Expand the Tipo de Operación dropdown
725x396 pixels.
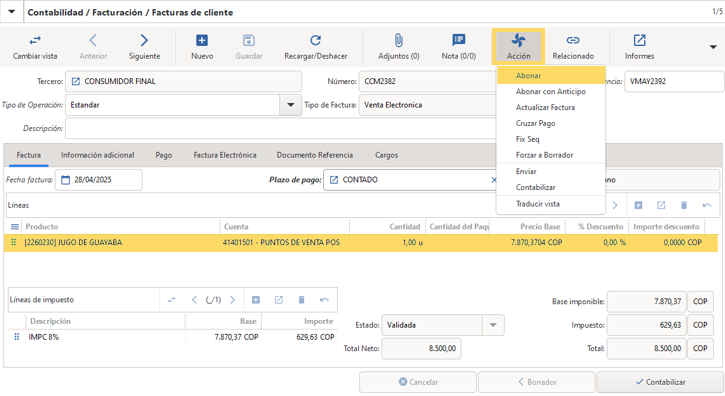coord(290,105)
